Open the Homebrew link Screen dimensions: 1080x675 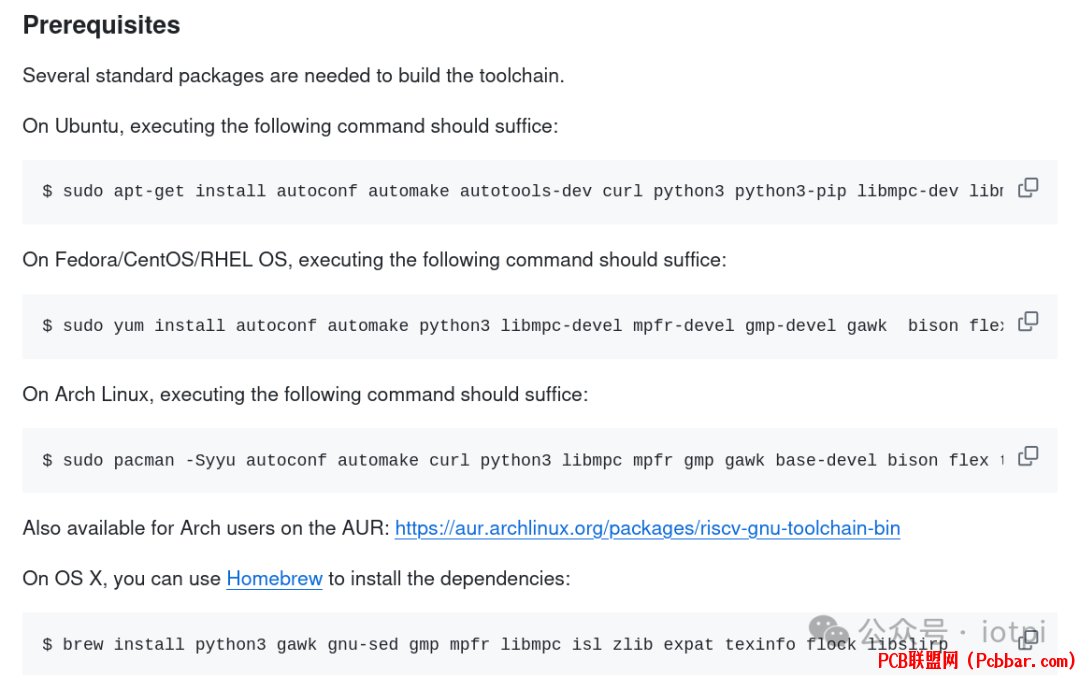pyautogui.click(x=274, y=579)
